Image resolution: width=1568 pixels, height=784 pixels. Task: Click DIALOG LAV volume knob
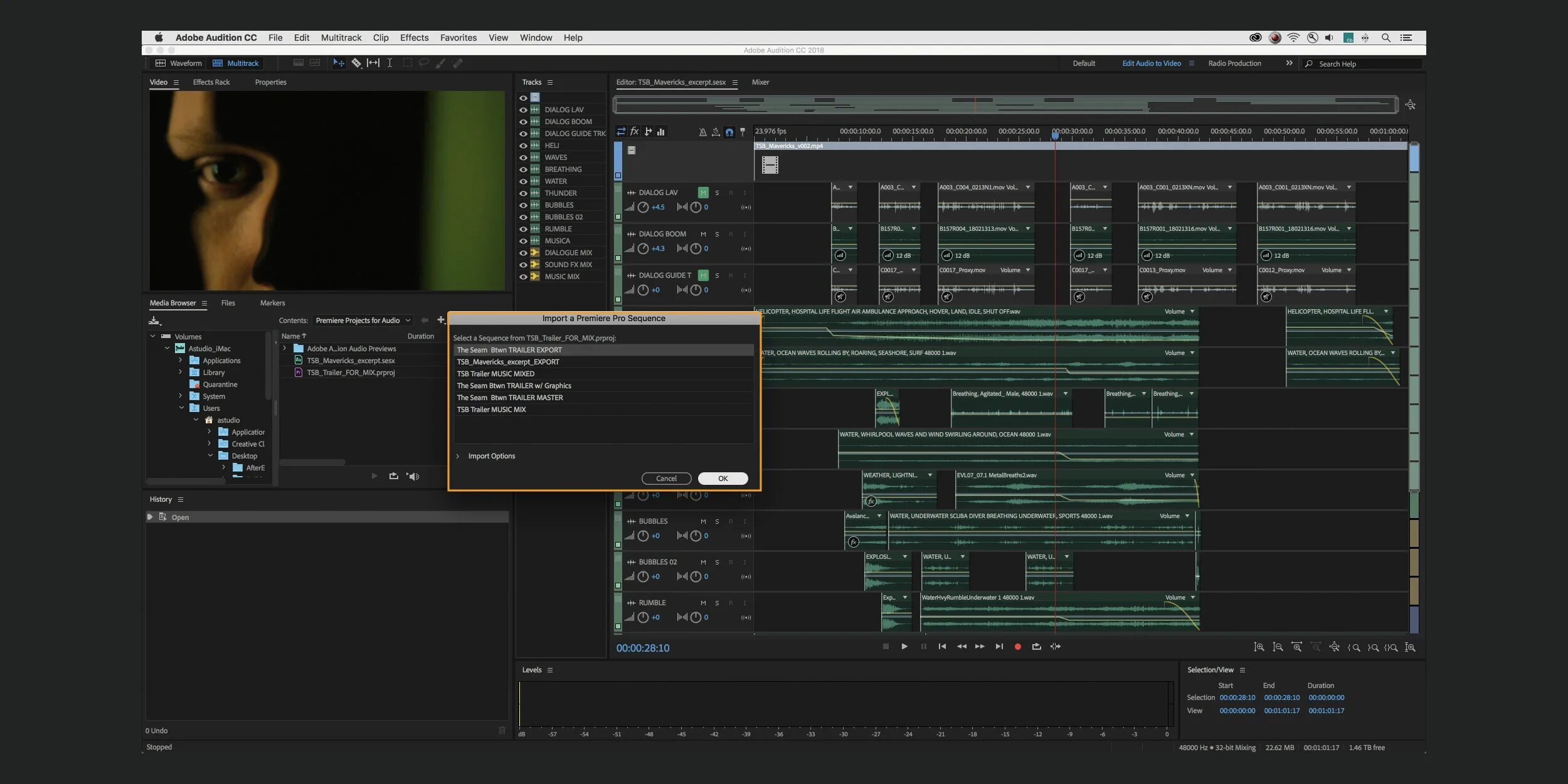coord(643,208)
